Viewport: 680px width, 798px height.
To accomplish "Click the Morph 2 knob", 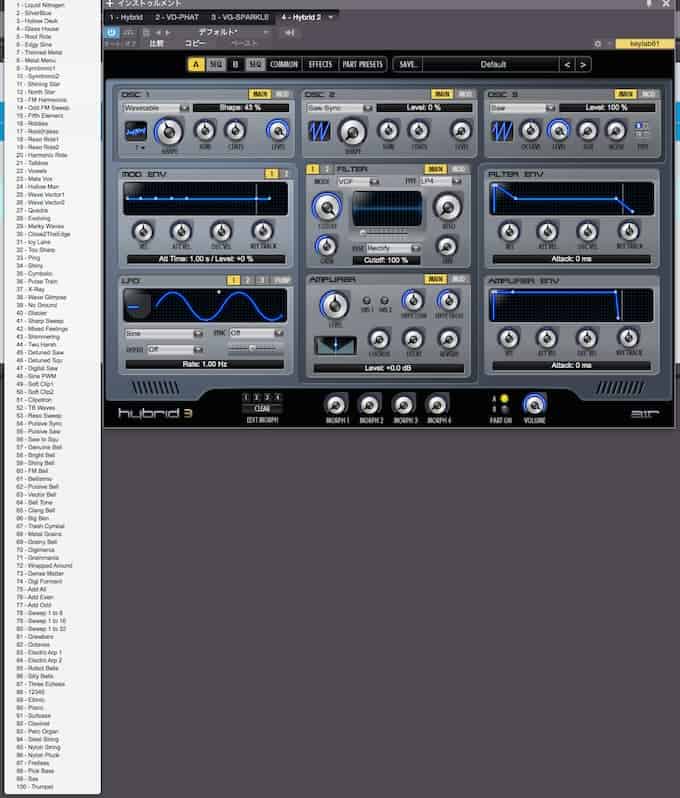I will pos(370,405).
